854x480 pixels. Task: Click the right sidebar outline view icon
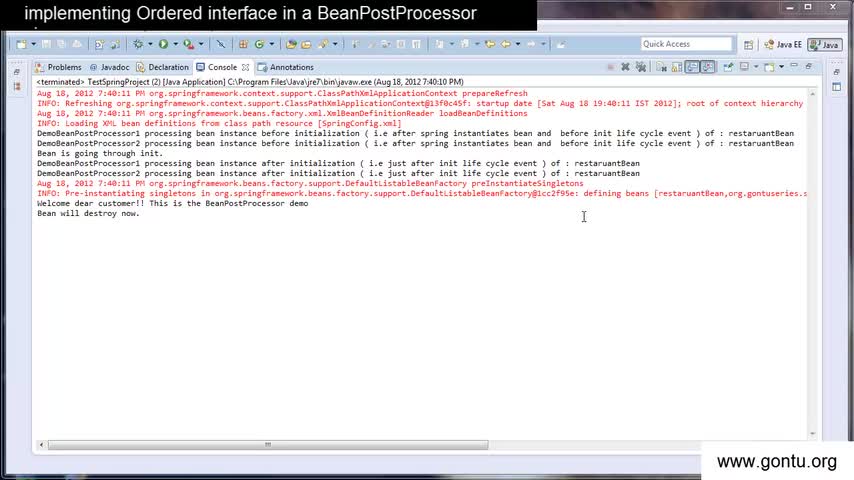(837, 87)
